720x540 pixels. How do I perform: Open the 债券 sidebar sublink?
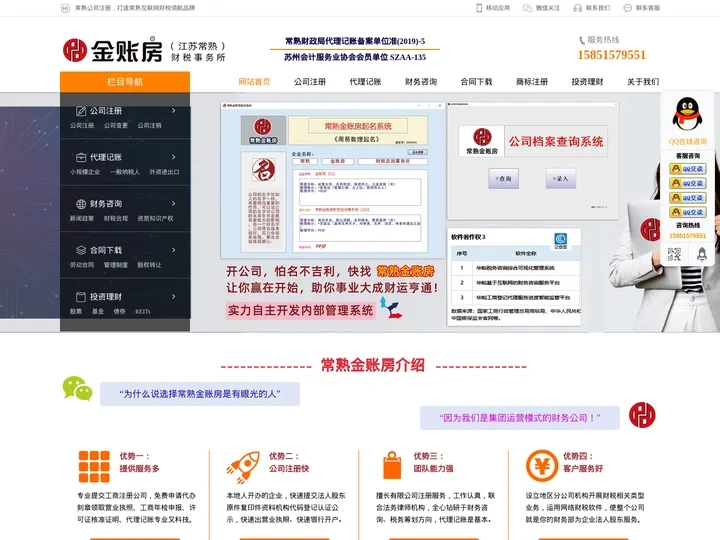(x=119, y=311)
